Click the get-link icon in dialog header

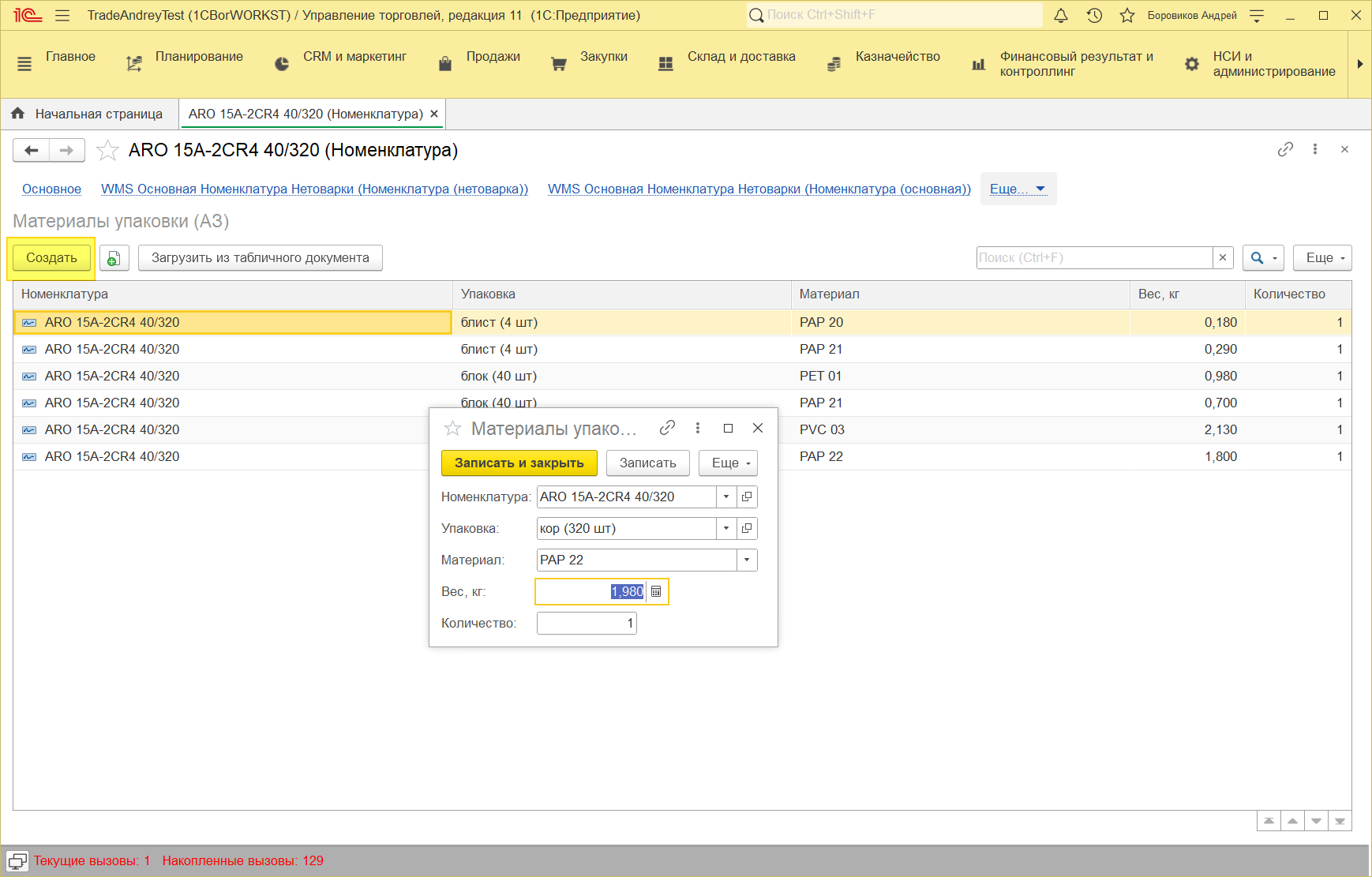(x=667, y=428)
